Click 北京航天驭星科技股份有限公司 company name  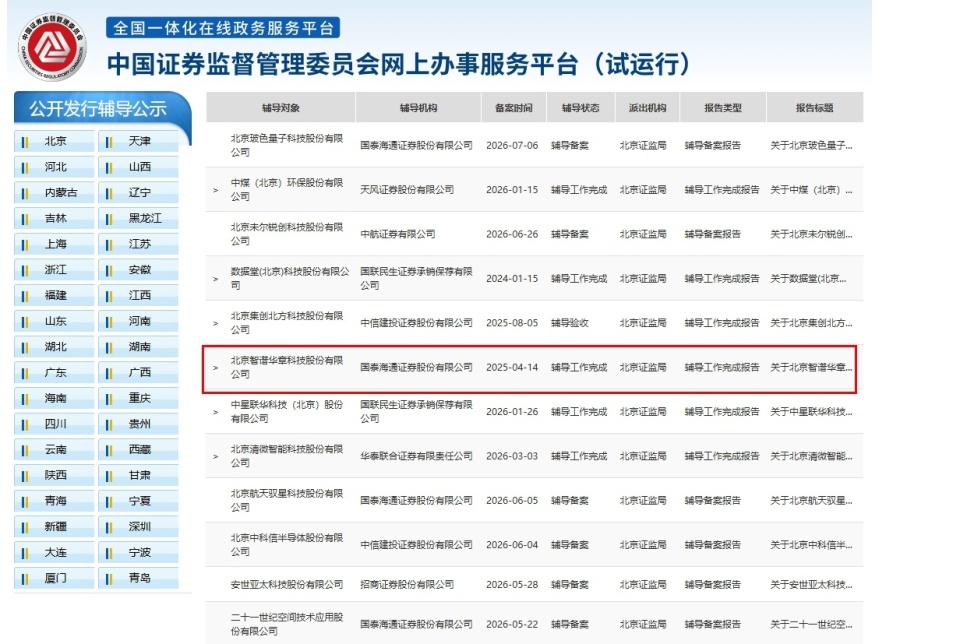coord(287,500)
